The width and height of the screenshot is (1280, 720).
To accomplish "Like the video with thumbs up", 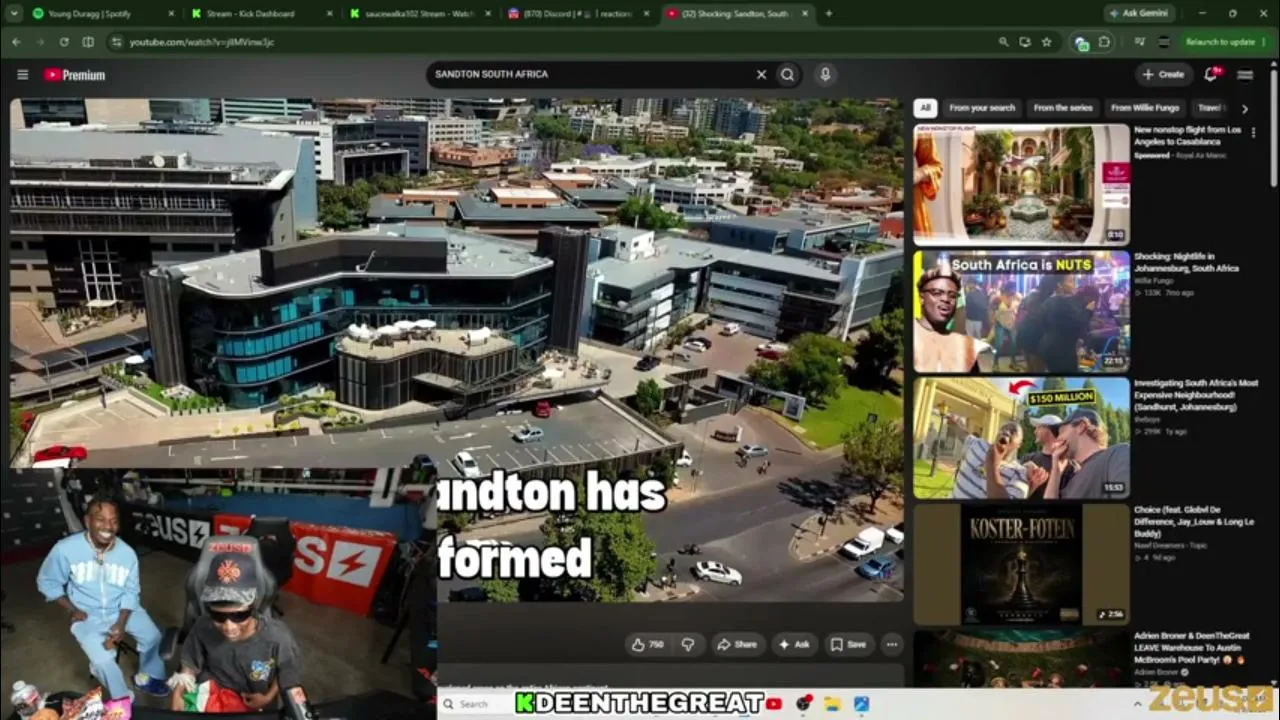I will (648, 645).
